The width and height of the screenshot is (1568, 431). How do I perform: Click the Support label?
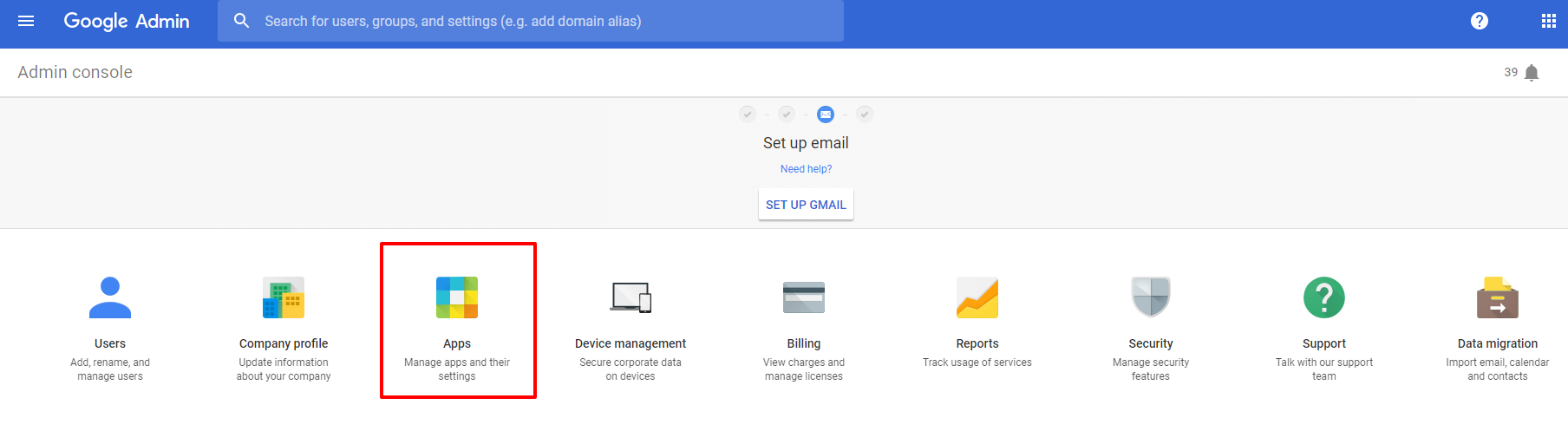(x=1324, y=343)
